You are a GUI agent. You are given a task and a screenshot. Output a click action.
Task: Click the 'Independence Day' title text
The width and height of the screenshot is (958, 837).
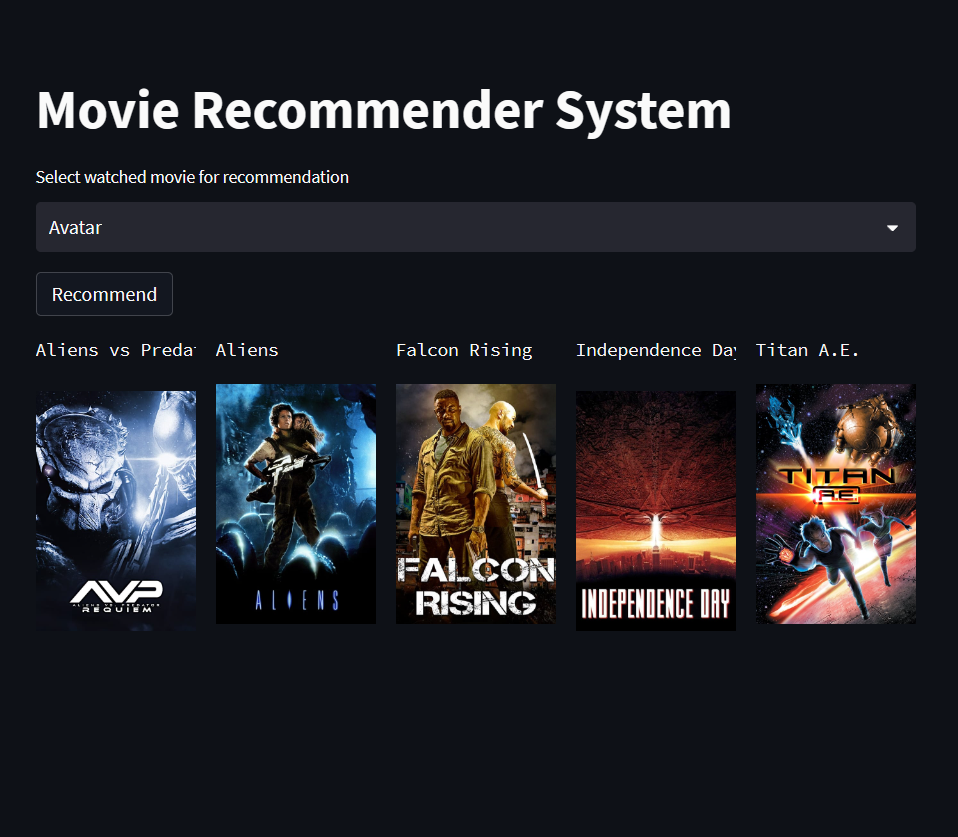tap(656, 351)
